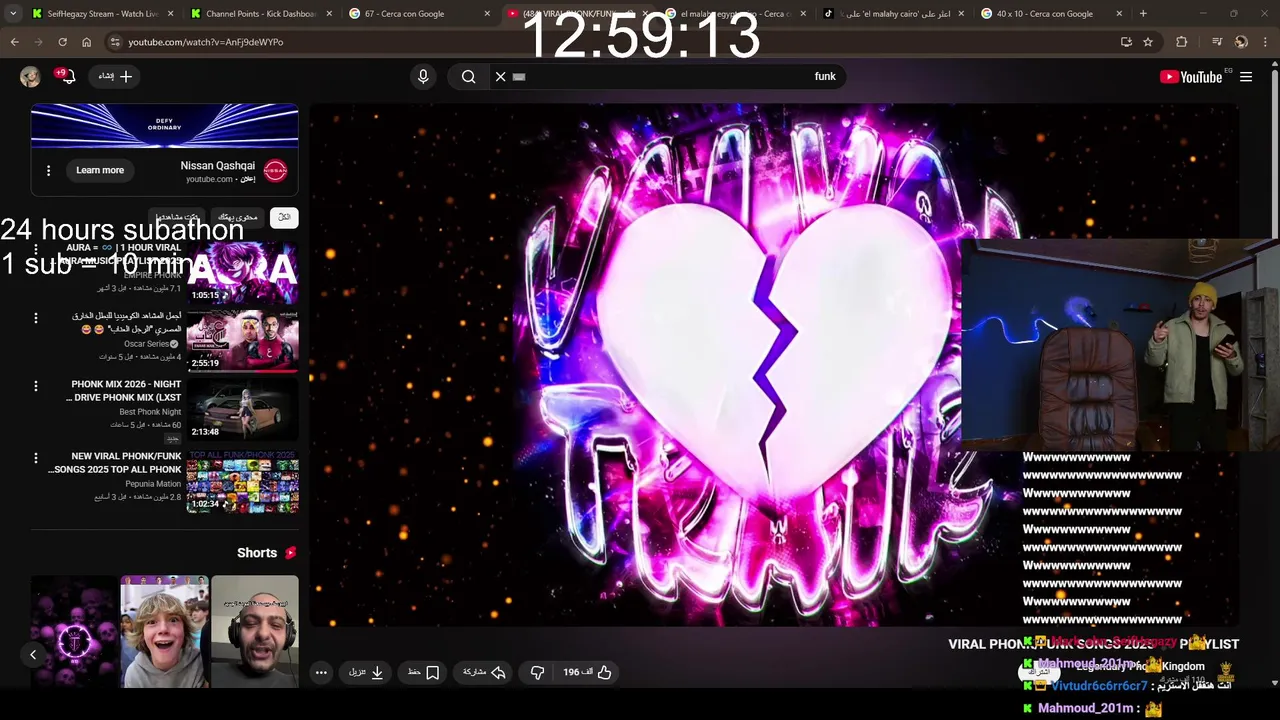The height and width of the screenshot is (720, 1280).
Task: Open the Best Phonk Night channel
Action: pos(150,412)
